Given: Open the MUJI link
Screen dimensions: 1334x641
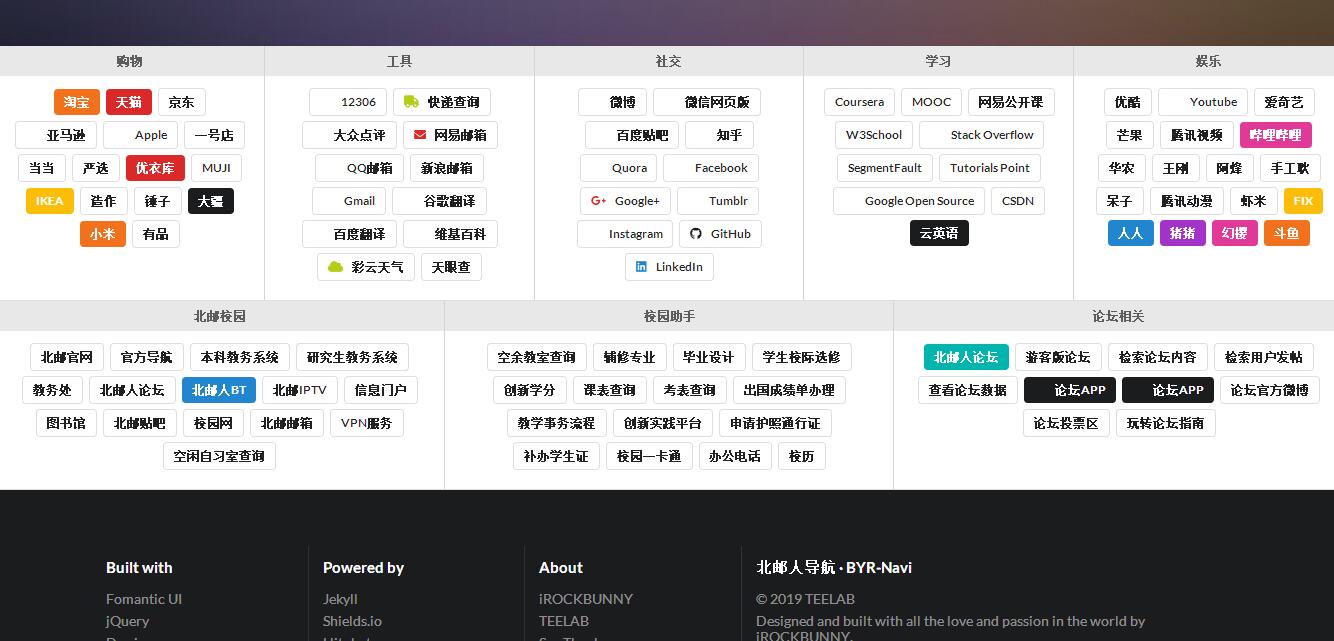Looking at the screenshot, I should coord(216,168).
